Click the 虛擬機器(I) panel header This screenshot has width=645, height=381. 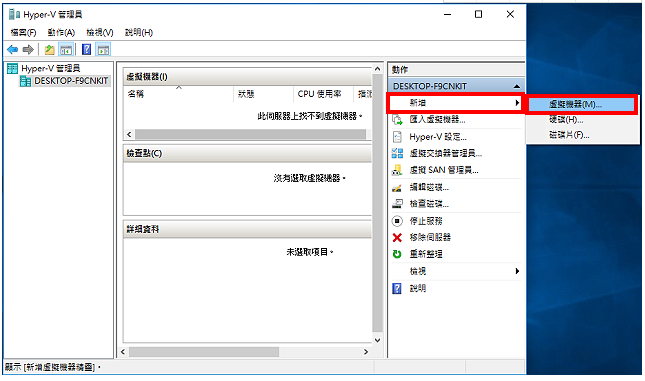click(x=247, y=77)
